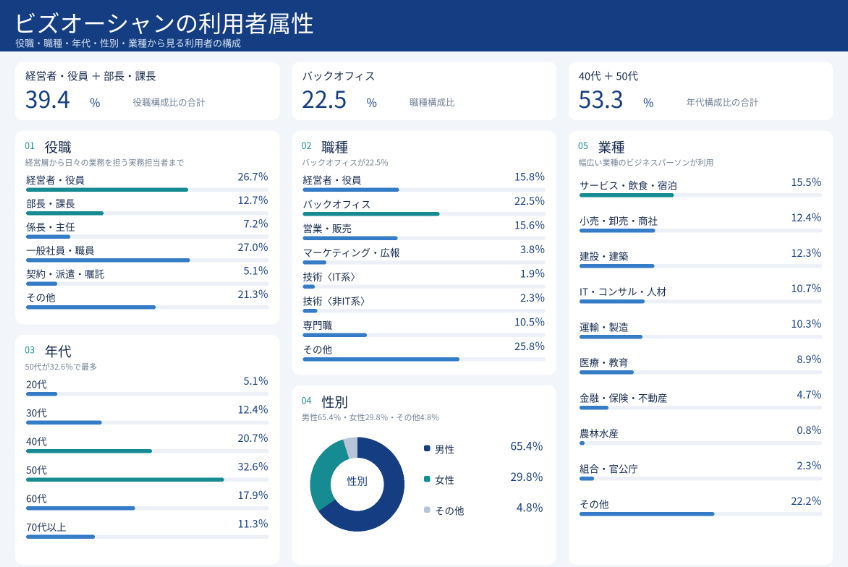Click the 22.5 バックオフィス summary value
The width and height of the screenshot is (848, 567).
[324, 100]
